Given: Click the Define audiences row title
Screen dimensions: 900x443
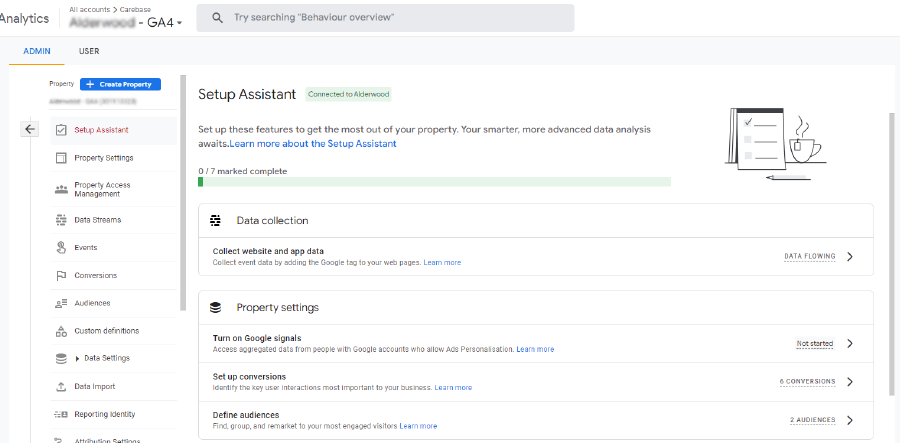Looking at the screenshot, I should [x=246, y=415].
